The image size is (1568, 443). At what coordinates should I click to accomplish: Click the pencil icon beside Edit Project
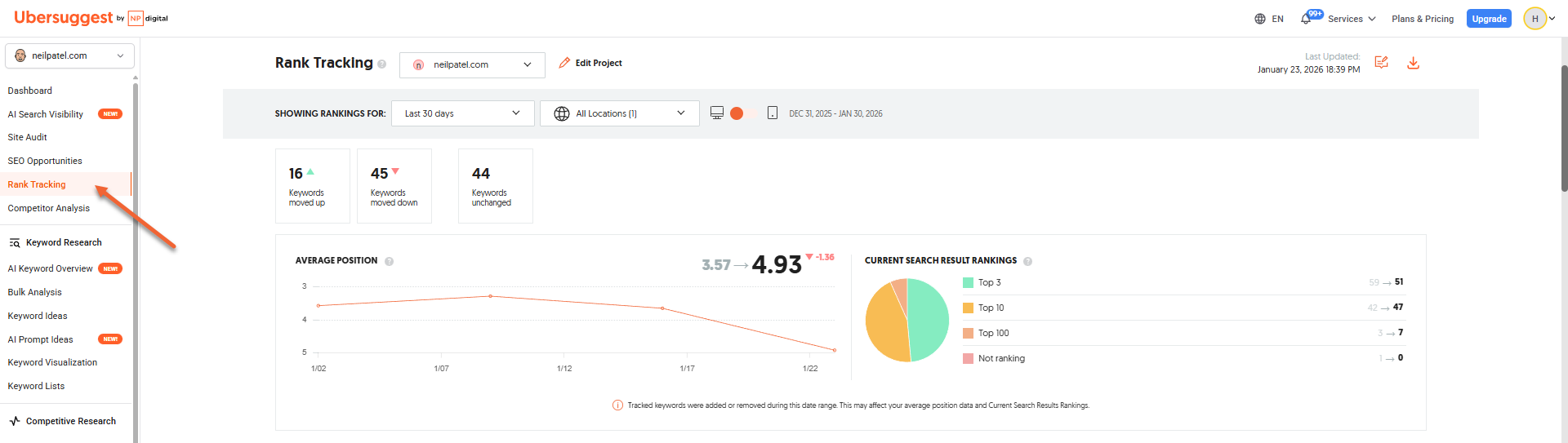(564, 63)
